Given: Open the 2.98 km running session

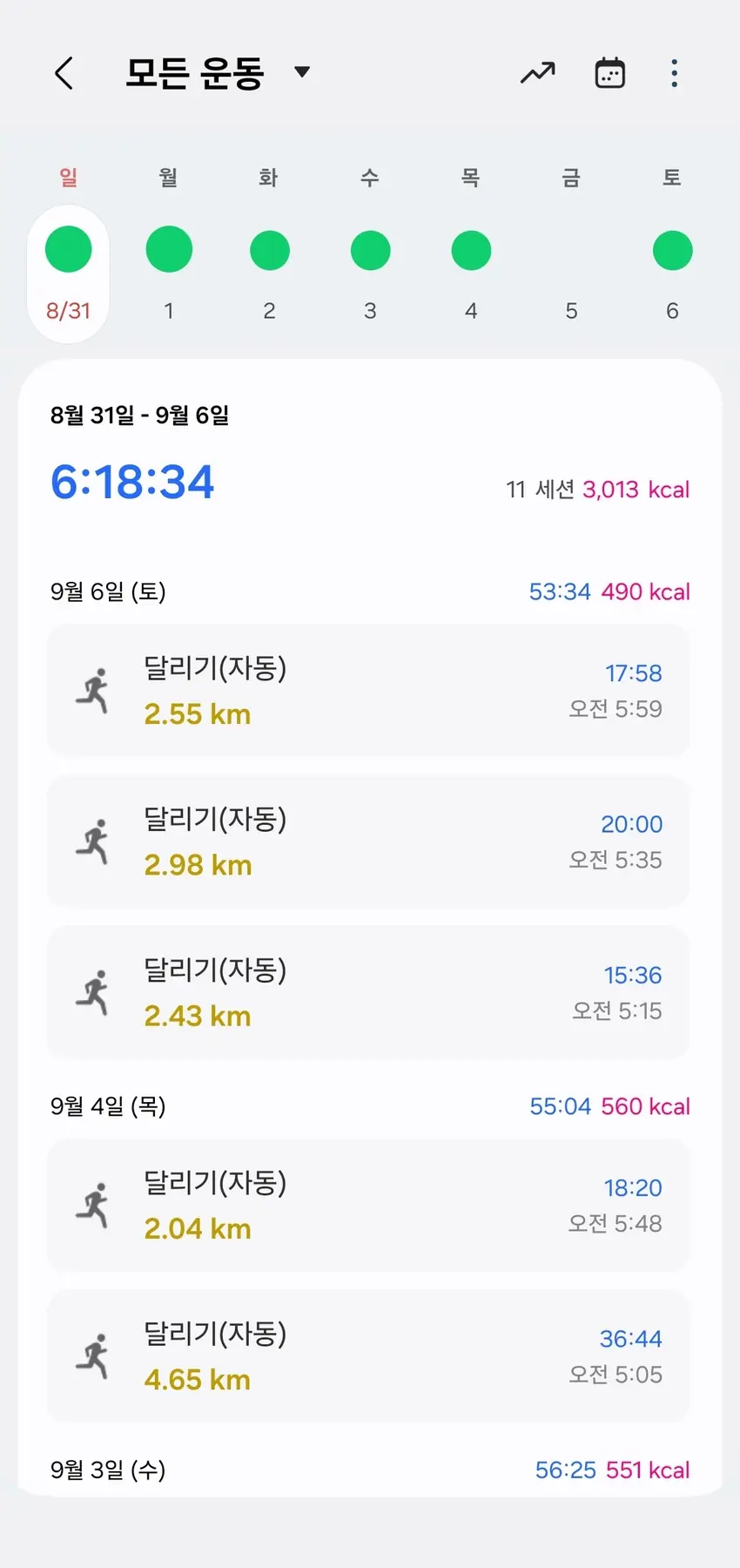Looking at the screenshot, I should pyautogui.click(x=368, y=841).
